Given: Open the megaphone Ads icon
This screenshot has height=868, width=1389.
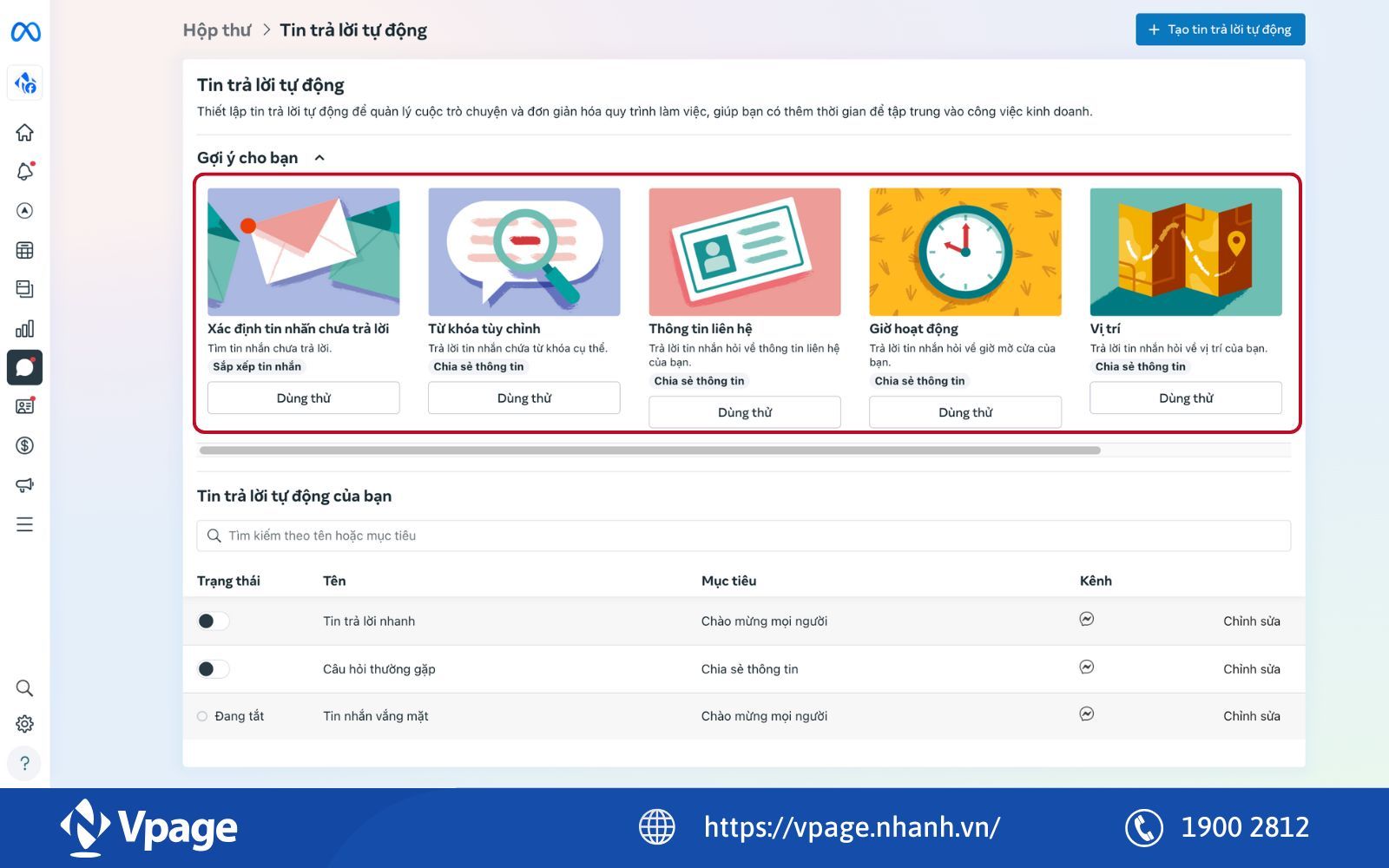Looking at the screenshot, I should [24, 484].
